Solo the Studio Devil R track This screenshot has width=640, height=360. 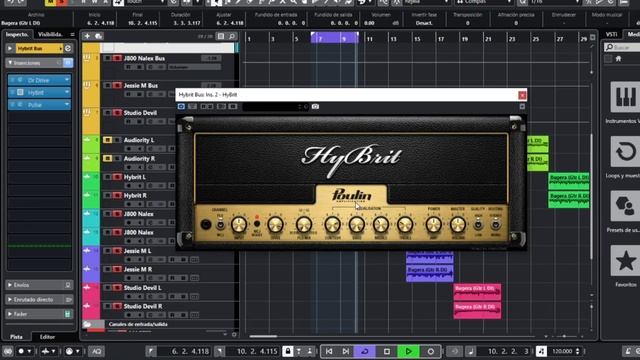(117, 307)
